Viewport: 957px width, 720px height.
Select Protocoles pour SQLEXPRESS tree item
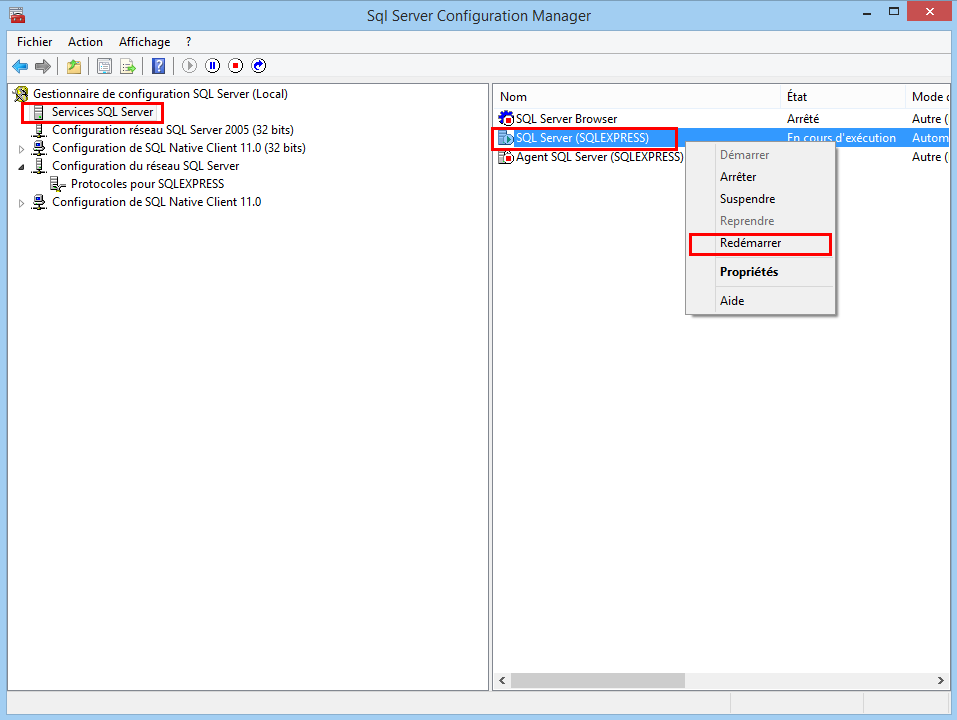pos(147,184)
